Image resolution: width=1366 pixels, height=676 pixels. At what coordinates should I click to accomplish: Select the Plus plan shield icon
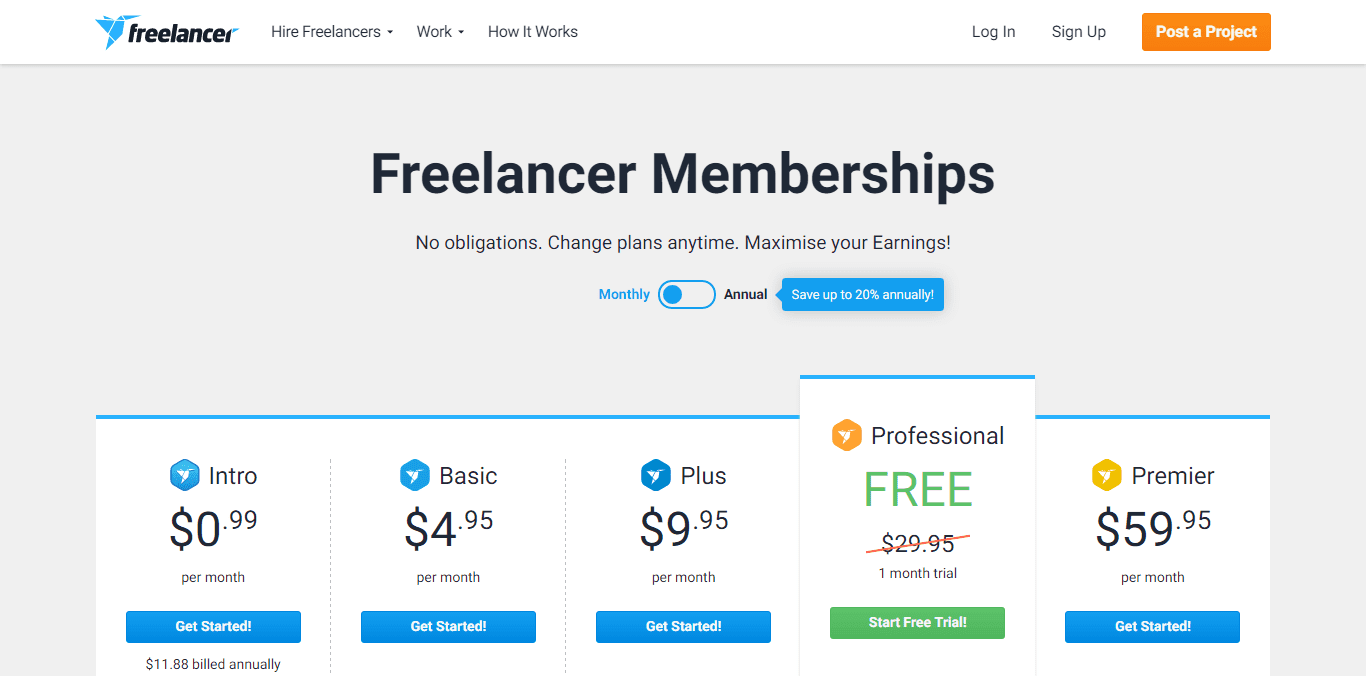point(654,476)
